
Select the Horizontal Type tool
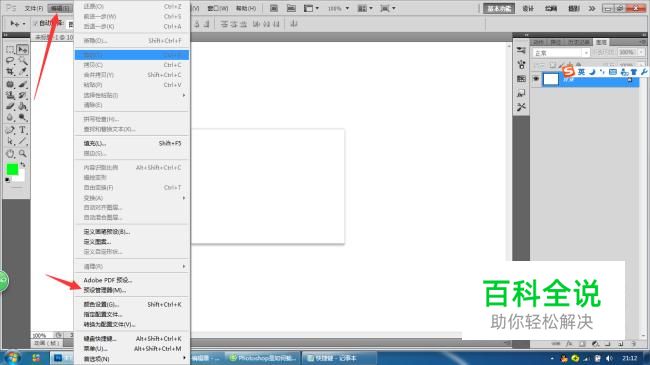22,130
